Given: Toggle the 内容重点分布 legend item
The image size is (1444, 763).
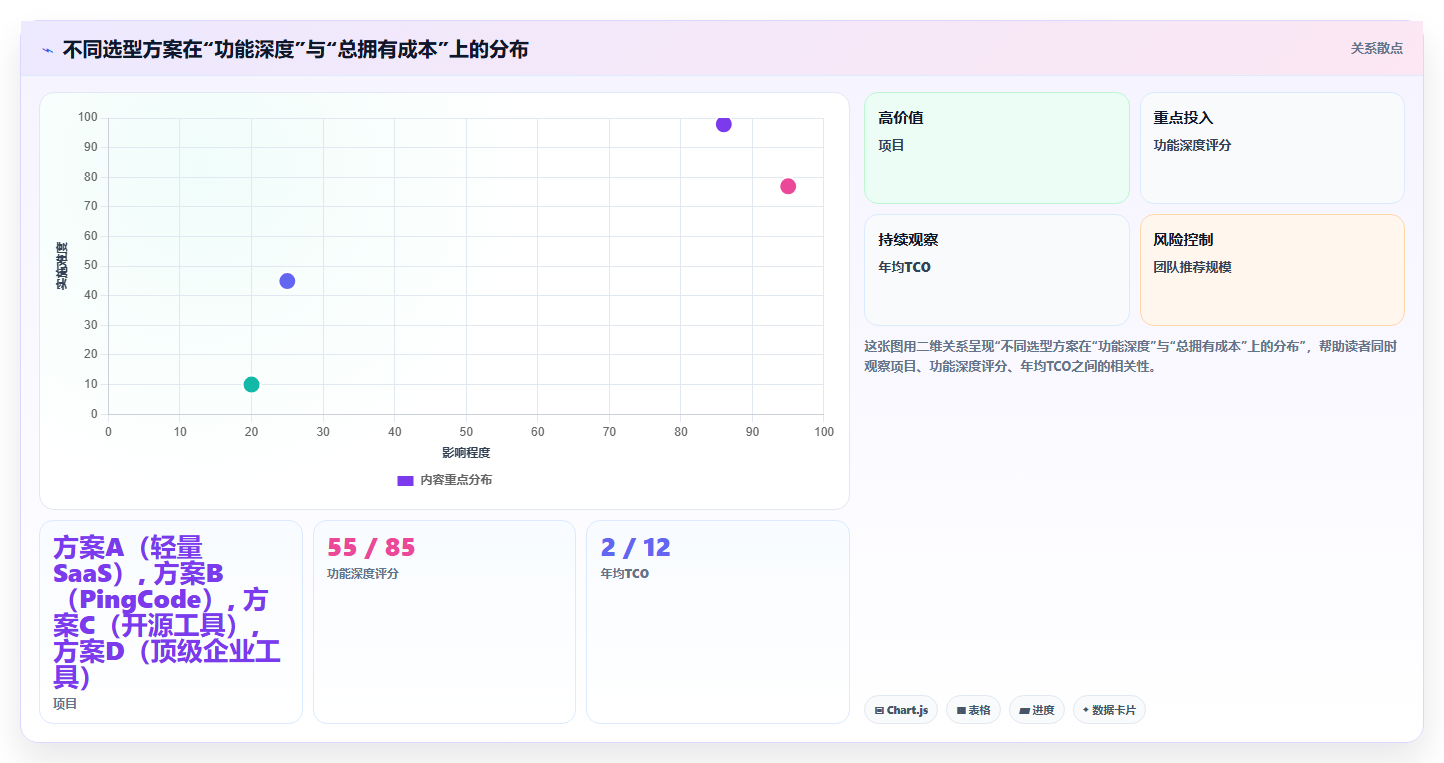Looking at the screenshot, I should pyautogui.click(x=445, y=480).
